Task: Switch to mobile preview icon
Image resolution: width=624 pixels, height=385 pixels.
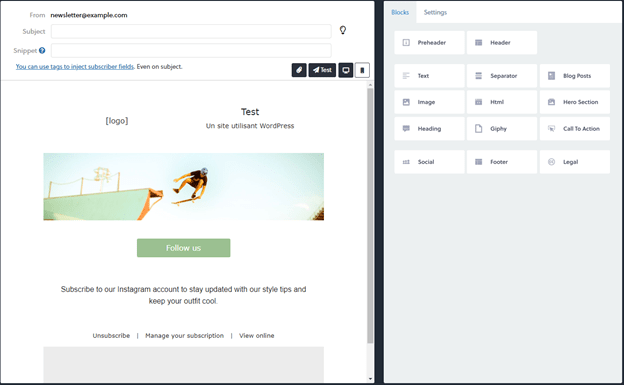Action: (362, 70)
